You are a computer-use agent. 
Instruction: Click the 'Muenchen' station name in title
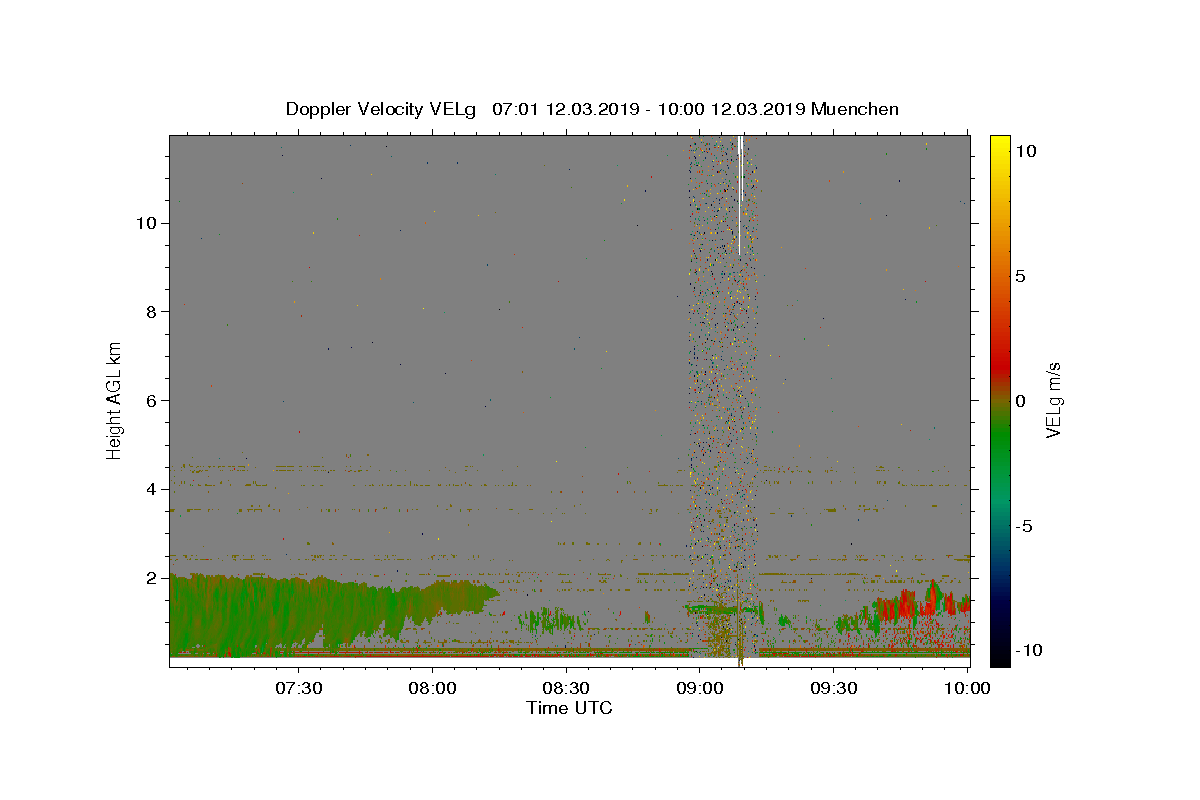coord(855,109)
